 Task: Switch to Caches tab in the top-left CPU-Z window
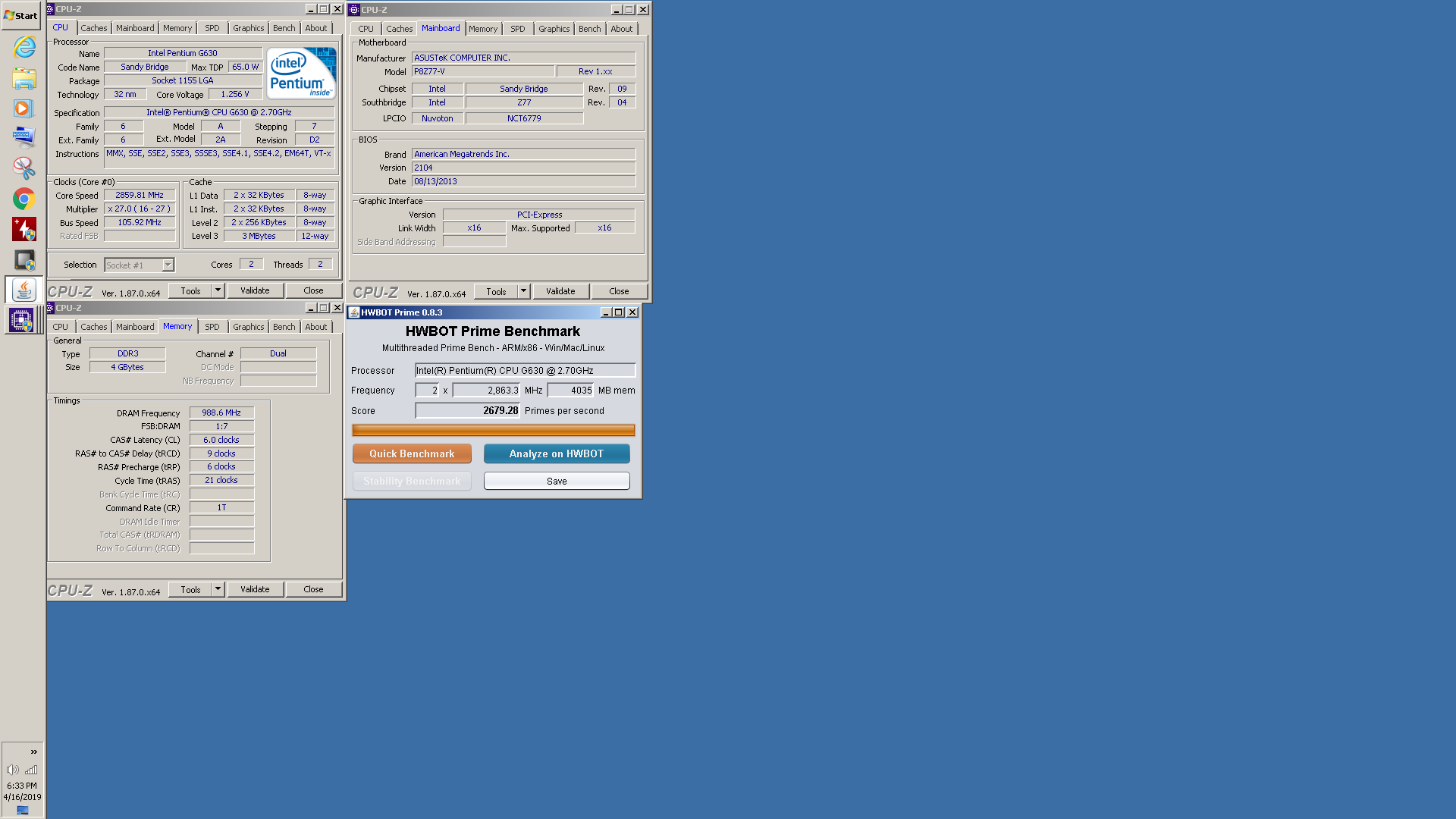(94, 28)
